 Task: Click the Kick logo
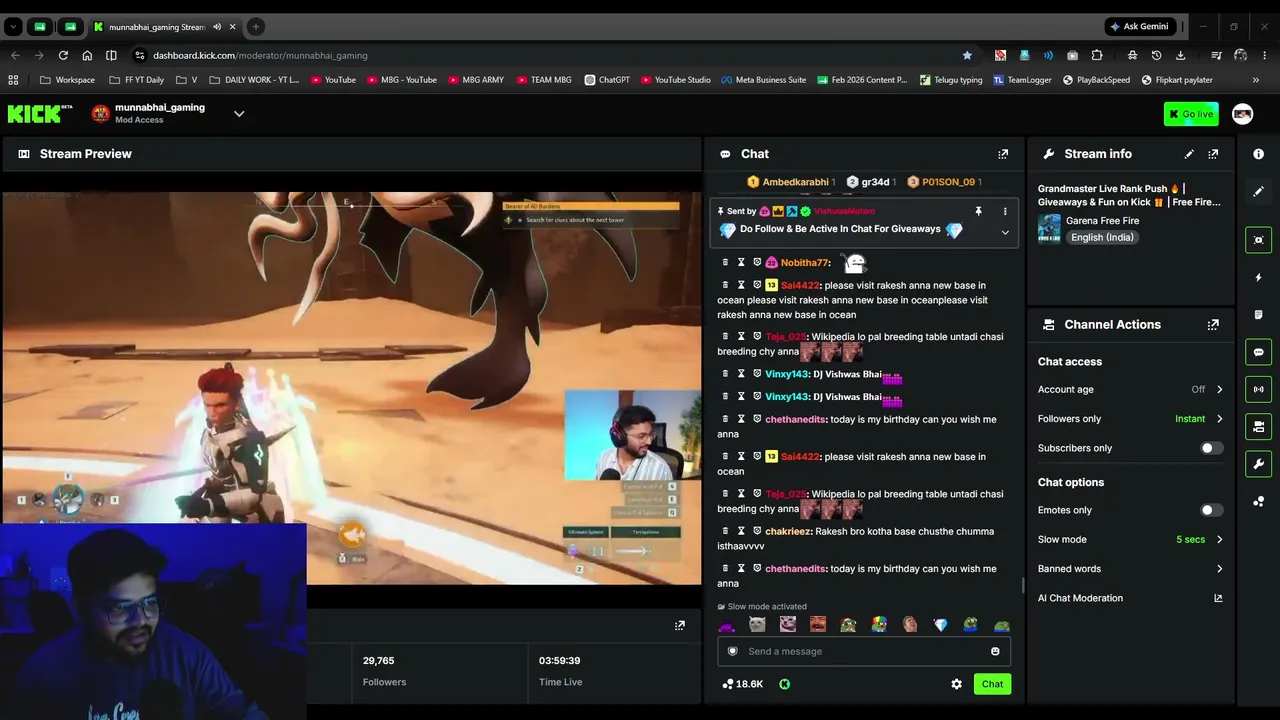tap(40, 114)
